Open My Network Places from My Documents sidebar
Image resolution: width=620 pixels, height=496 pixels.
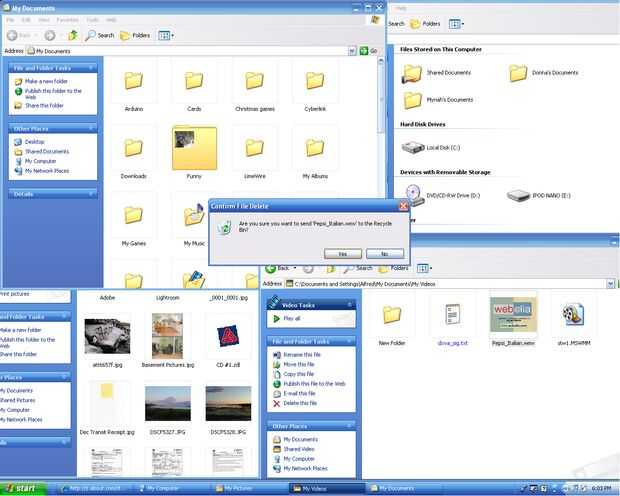click(47, 171)
